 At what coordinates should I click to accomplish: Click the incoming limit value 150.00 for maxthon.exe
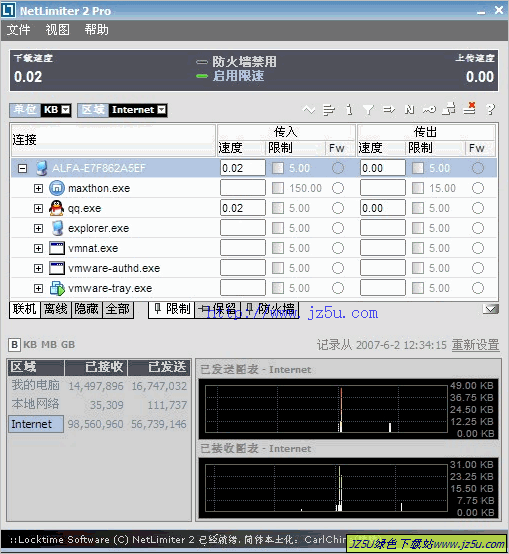[x=305, y=188]
